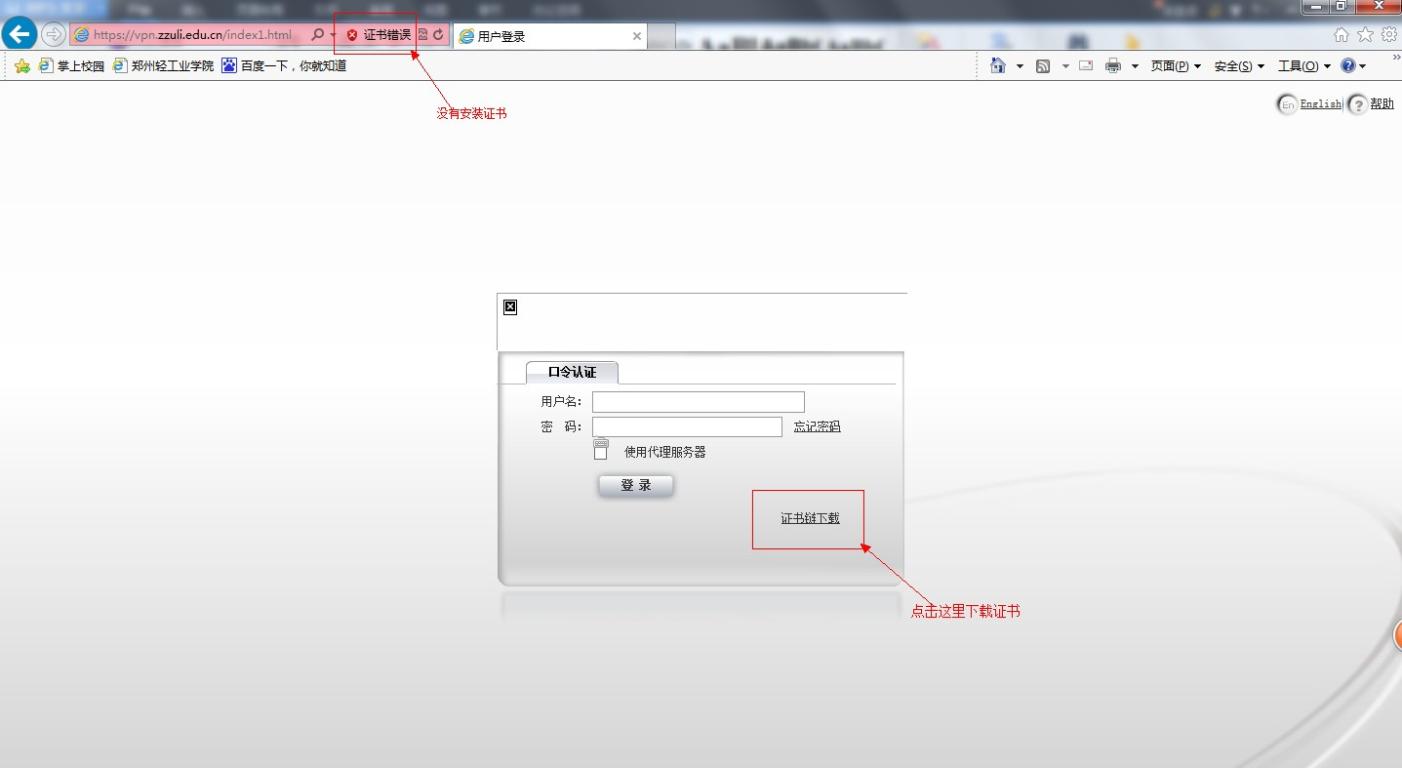Viewport: 1402px width, 768px height.
Task: Open the 忘记密码 link
Action: 817,427
